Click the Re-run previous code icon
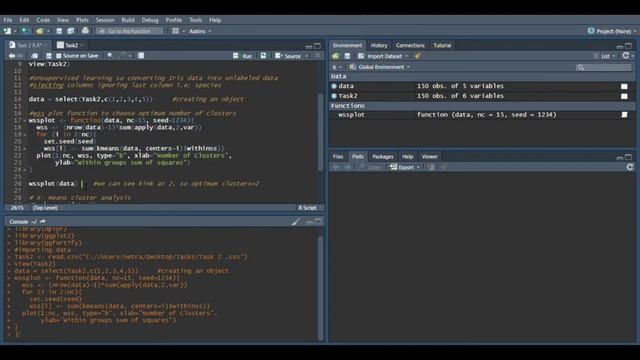Viewport: 640px width, 360px height. (x=263, y=56)
